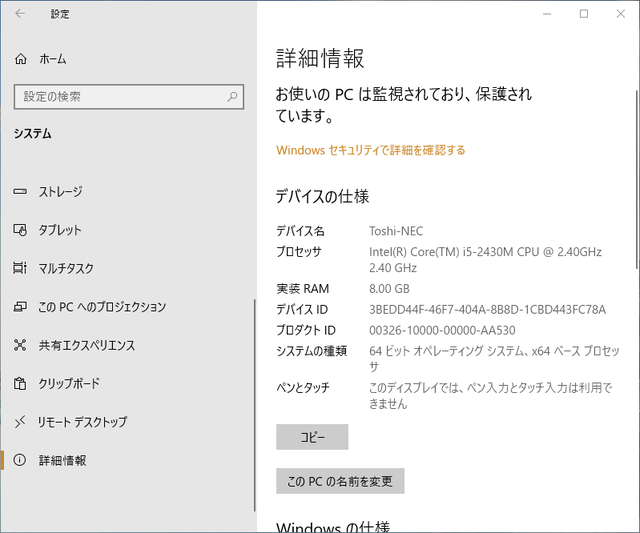Click この PC の名前を変更 button

[x=340, y=481]
